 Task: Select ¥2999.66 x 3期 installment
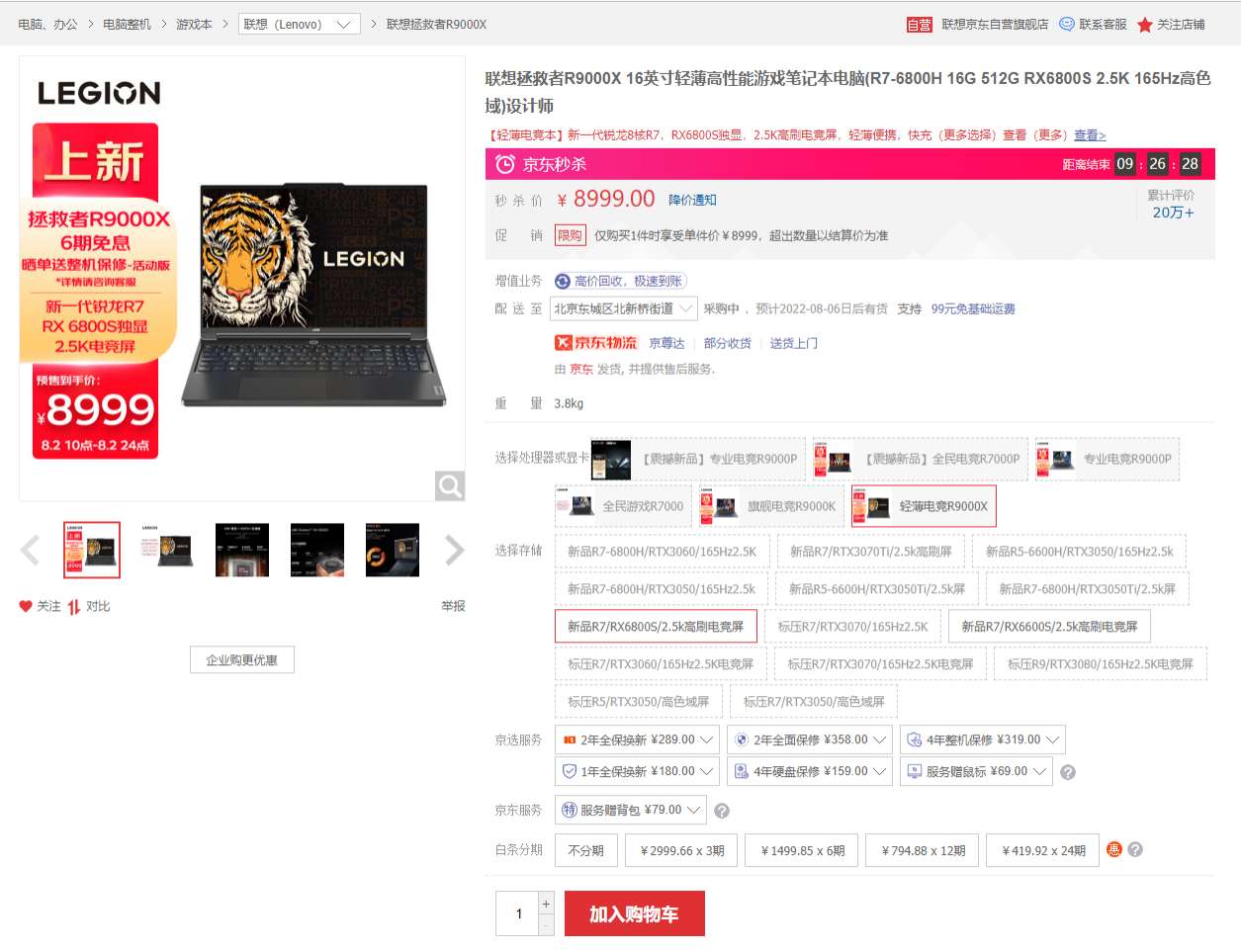(x=682, y=850)
